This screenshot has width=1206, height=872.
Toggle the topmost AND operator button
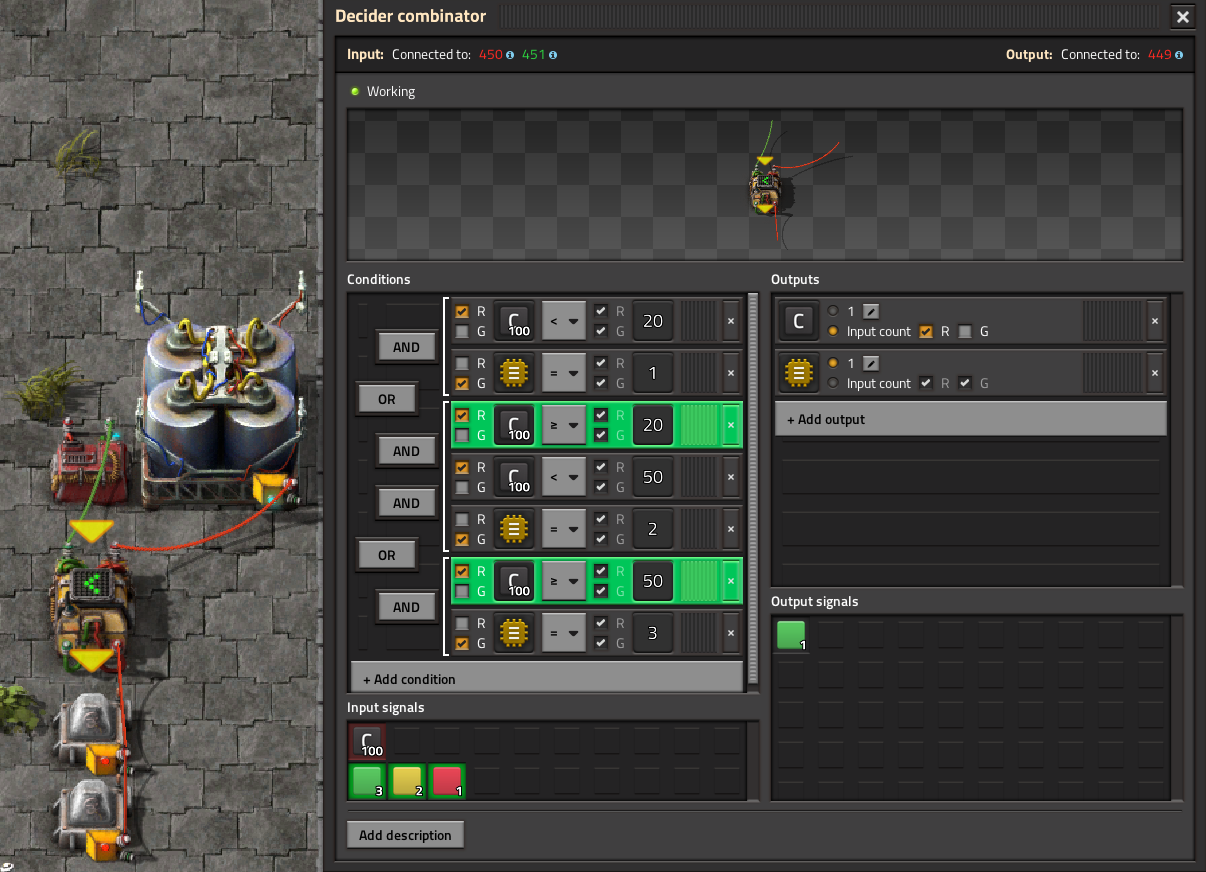pos(406,347)
